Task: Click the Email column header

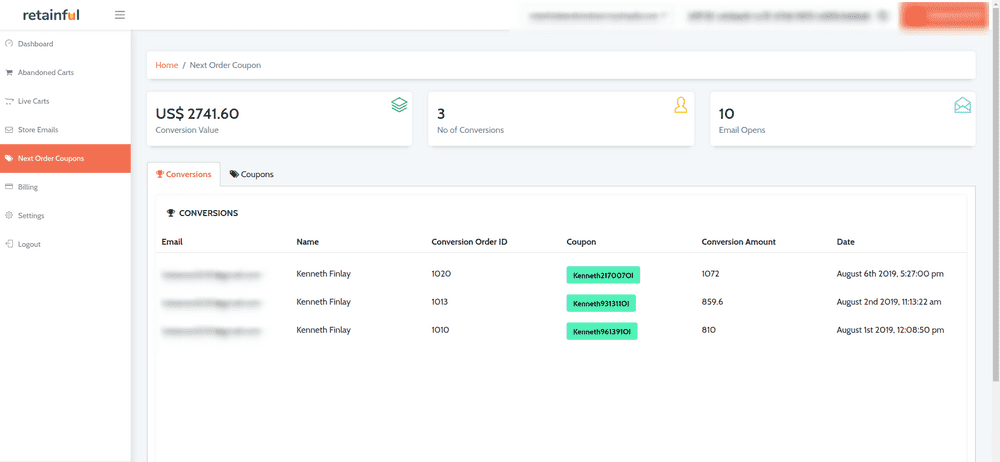Action: 172,242
